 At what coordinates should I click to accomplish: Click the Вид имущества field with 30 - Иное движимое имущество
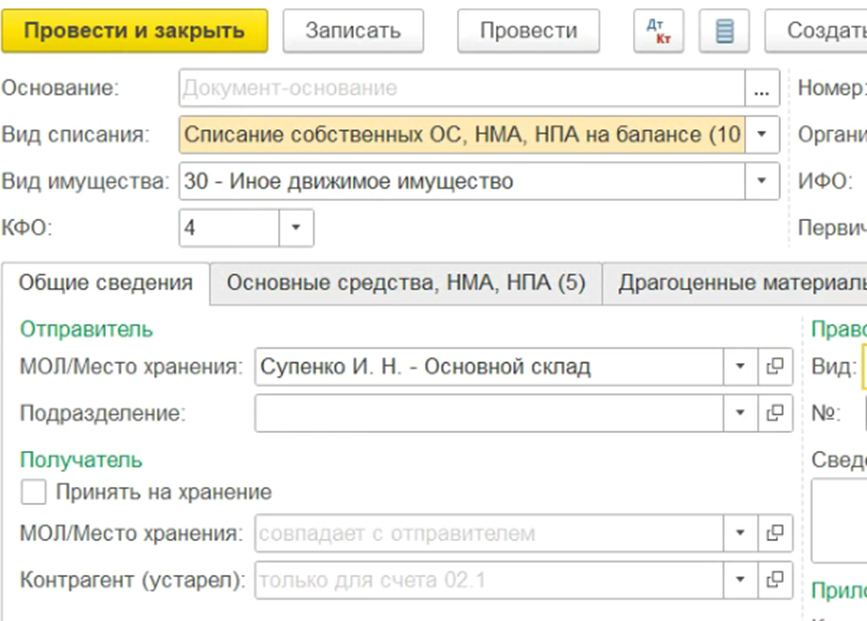coord(462,181)
